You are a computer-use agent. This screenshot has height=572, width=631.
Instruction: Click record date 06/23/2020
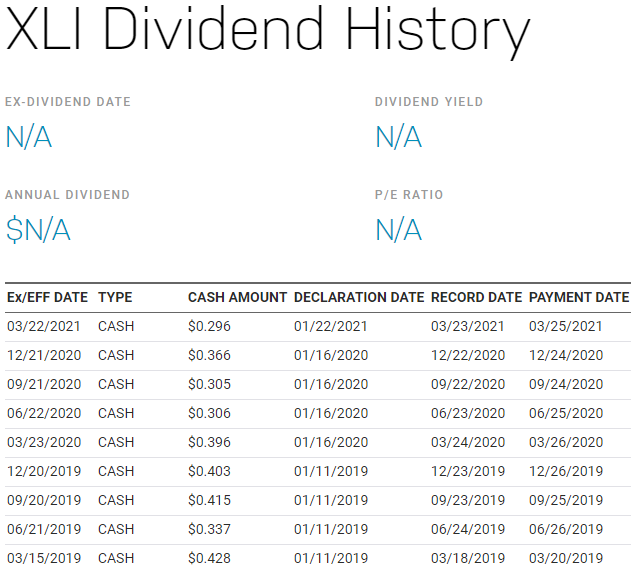pyautogui.click(x=468, y=413)
